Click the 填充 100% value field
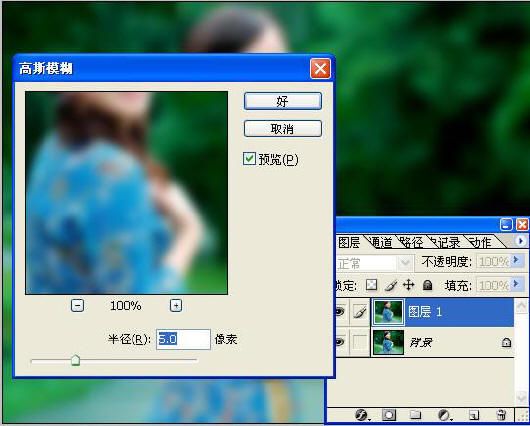This screenshot has height=426, width=530. pos(493,285)
